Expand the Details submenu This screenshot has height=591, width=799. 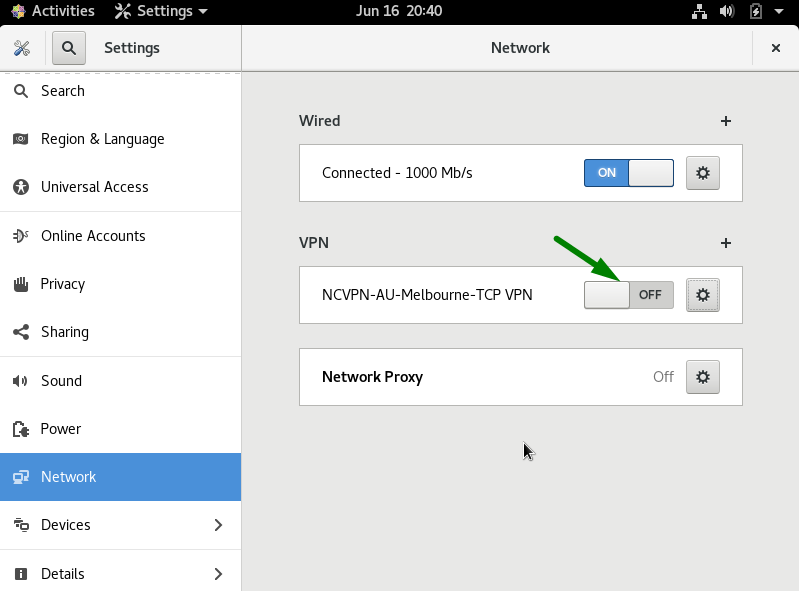(218, 574)
